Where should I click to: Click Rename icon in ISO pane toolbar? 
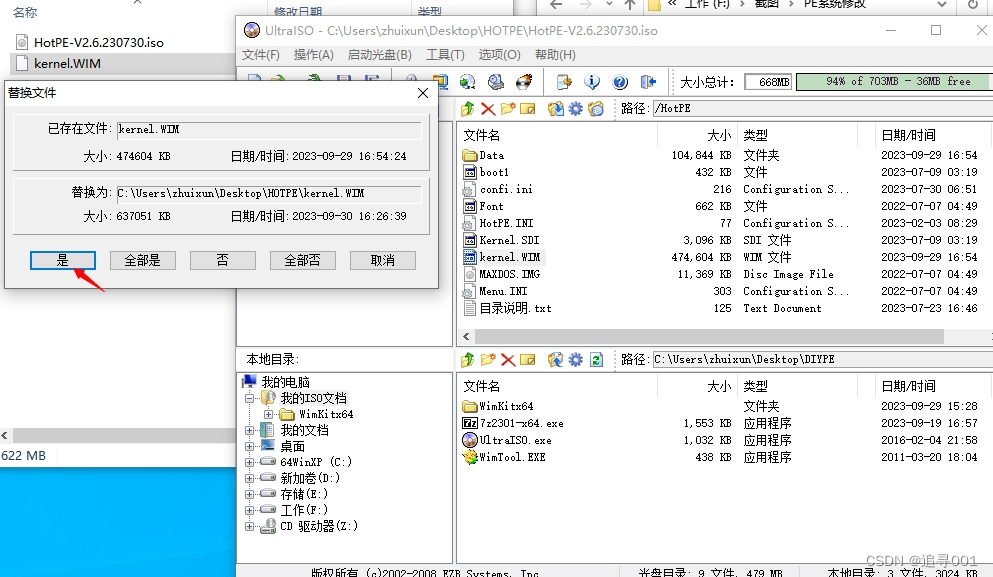(x=528, y=109)
